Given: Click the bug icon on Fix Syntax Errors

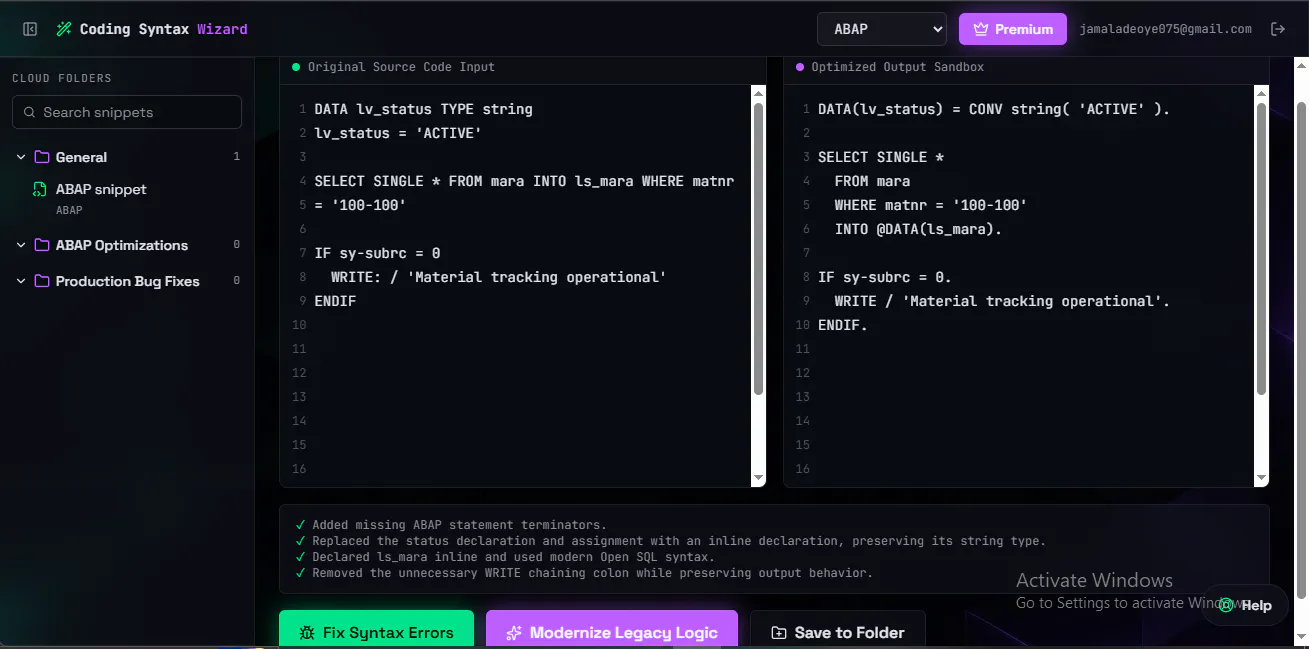Looking at the screenshot, I should pos(307,633).
